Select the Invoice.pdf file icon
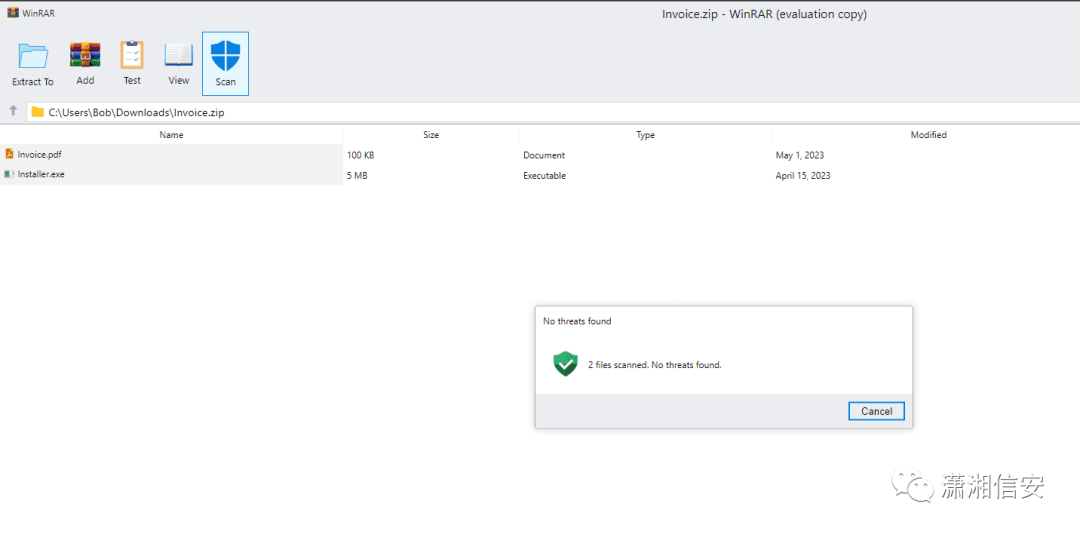Image resolution: width=1080 pixels, height=534 pixels. (10, 154)
